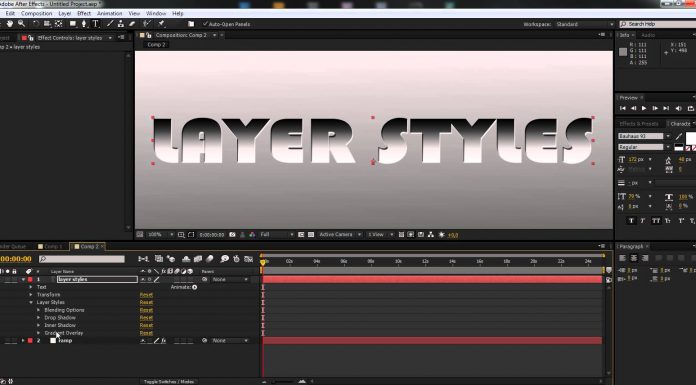This screenshot has width=696, height=385.
Task: Toggle Transparency Grid in the viewer
Action: click(x=311, y=234)
